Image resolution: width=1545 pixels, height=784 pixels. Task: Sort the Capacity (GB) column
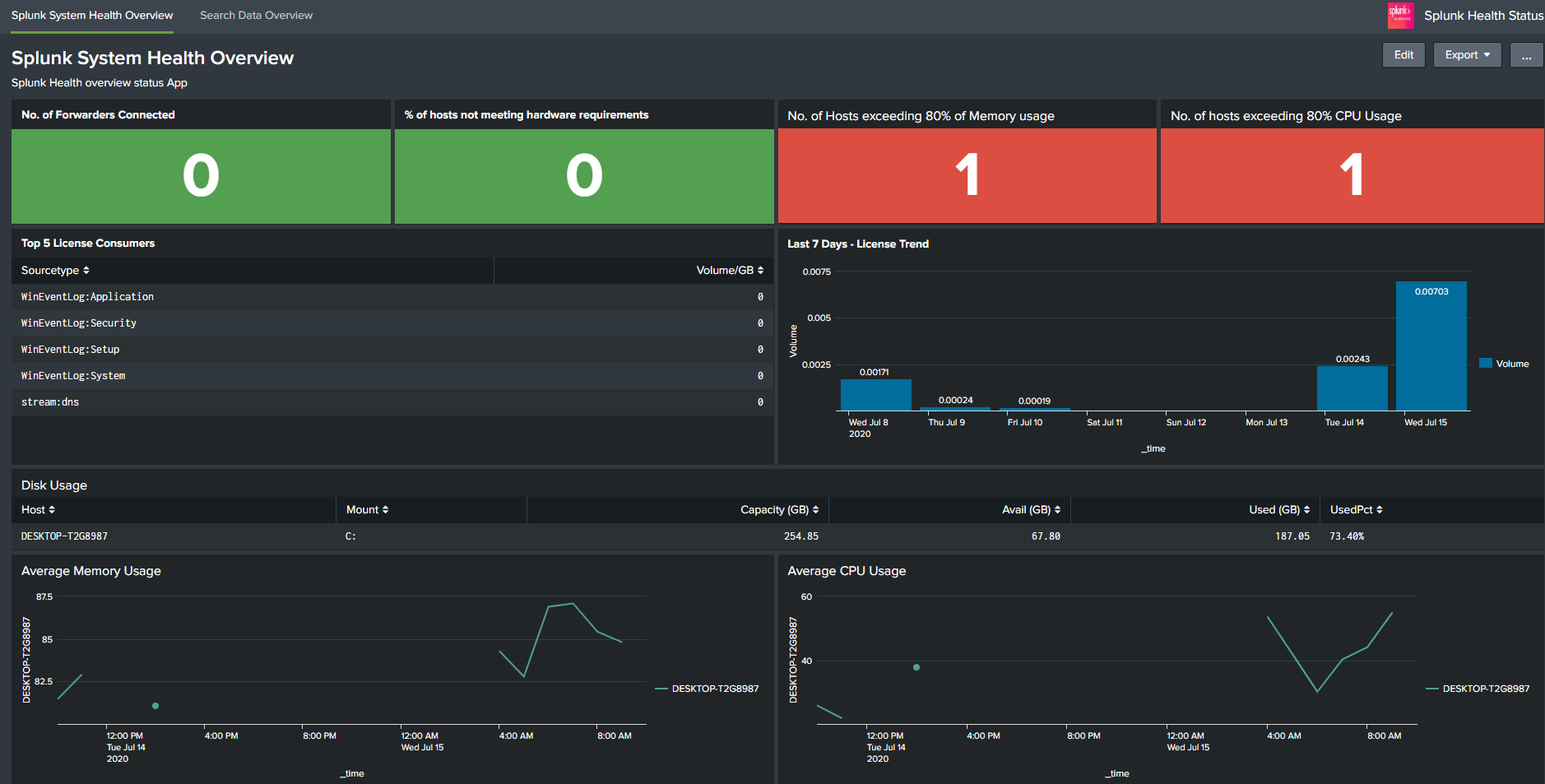pos(780,509)
